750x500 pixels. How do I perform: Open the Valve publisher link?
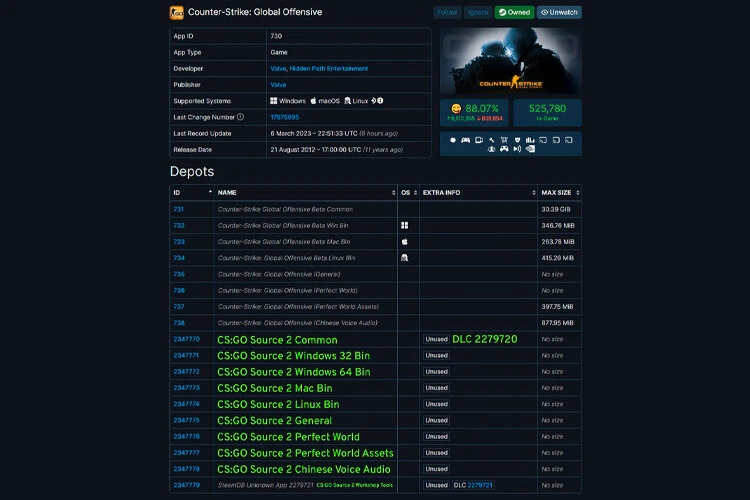click(x=278, y=85)
